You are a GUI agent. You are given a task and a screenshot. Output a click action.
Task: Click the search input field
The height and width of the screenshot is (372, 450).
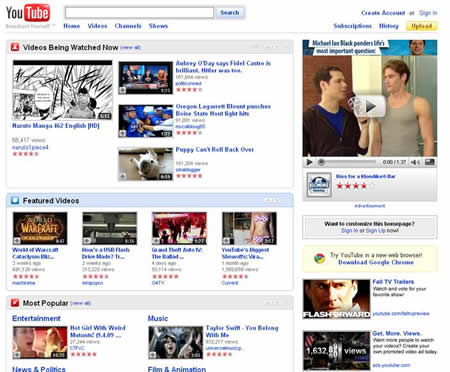[x=139, y=13]
